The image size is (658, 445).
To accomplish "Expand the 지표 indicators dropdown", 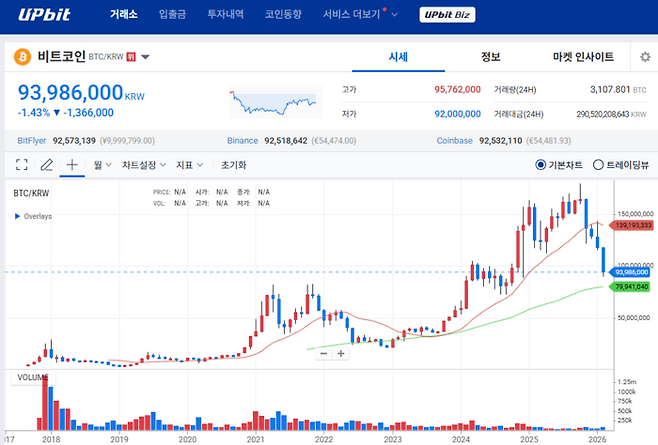I will tap(190, 164).
